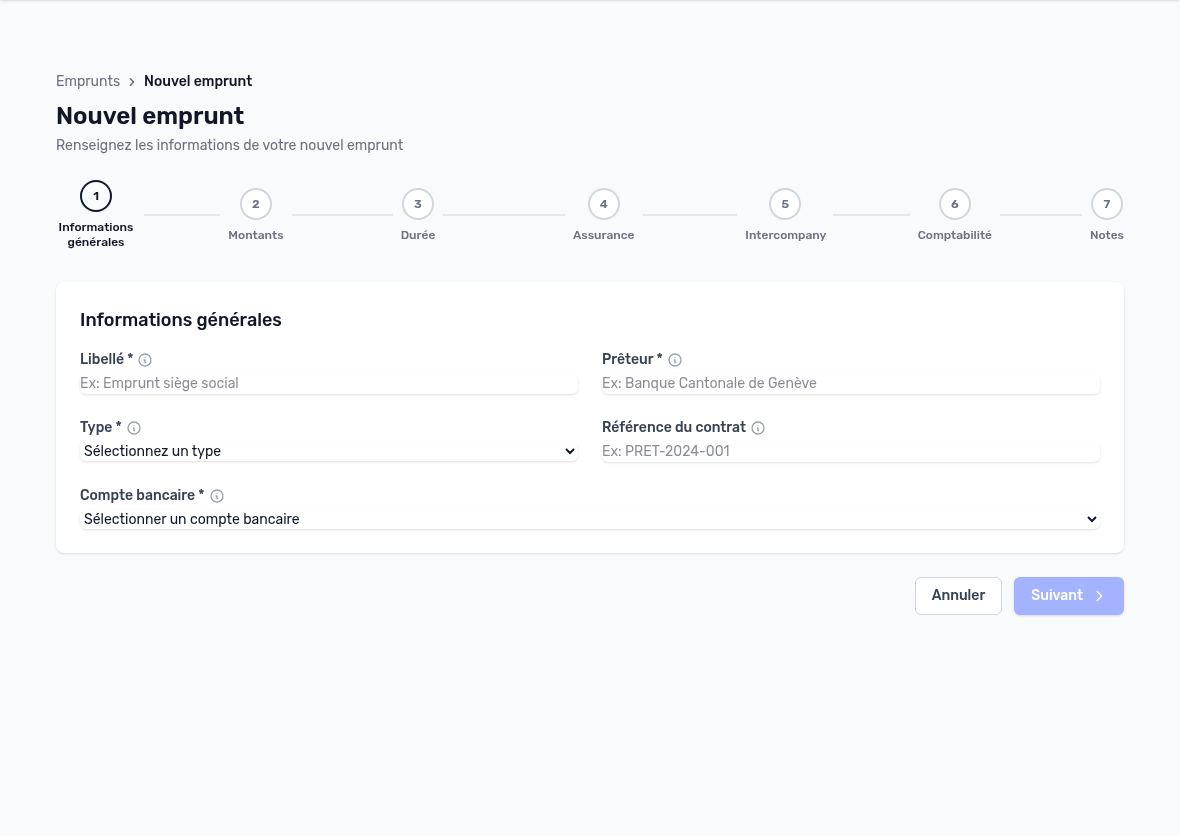Click the Informations générales section heading
This screenshot has height=836, width=1180.
pyautogui.click(x=181, y=320)
